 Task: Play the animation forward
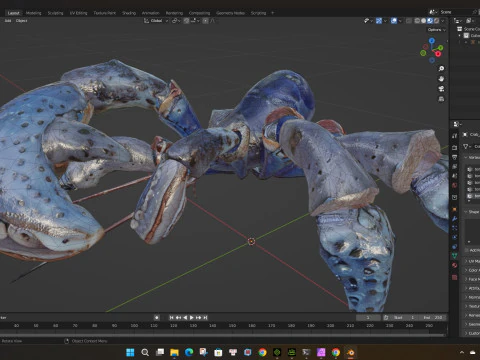(x=192, y=318)
